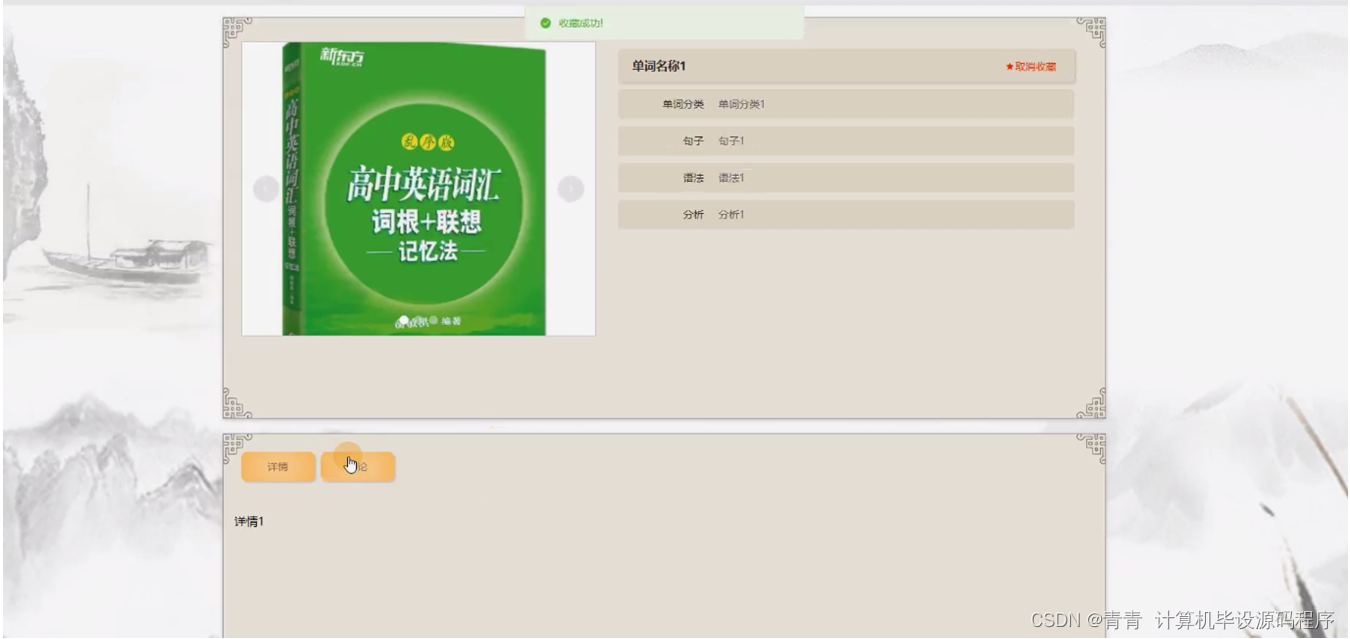Click the 分析1 value
The height and width of the screenshot is (639, 1350).
731,215
